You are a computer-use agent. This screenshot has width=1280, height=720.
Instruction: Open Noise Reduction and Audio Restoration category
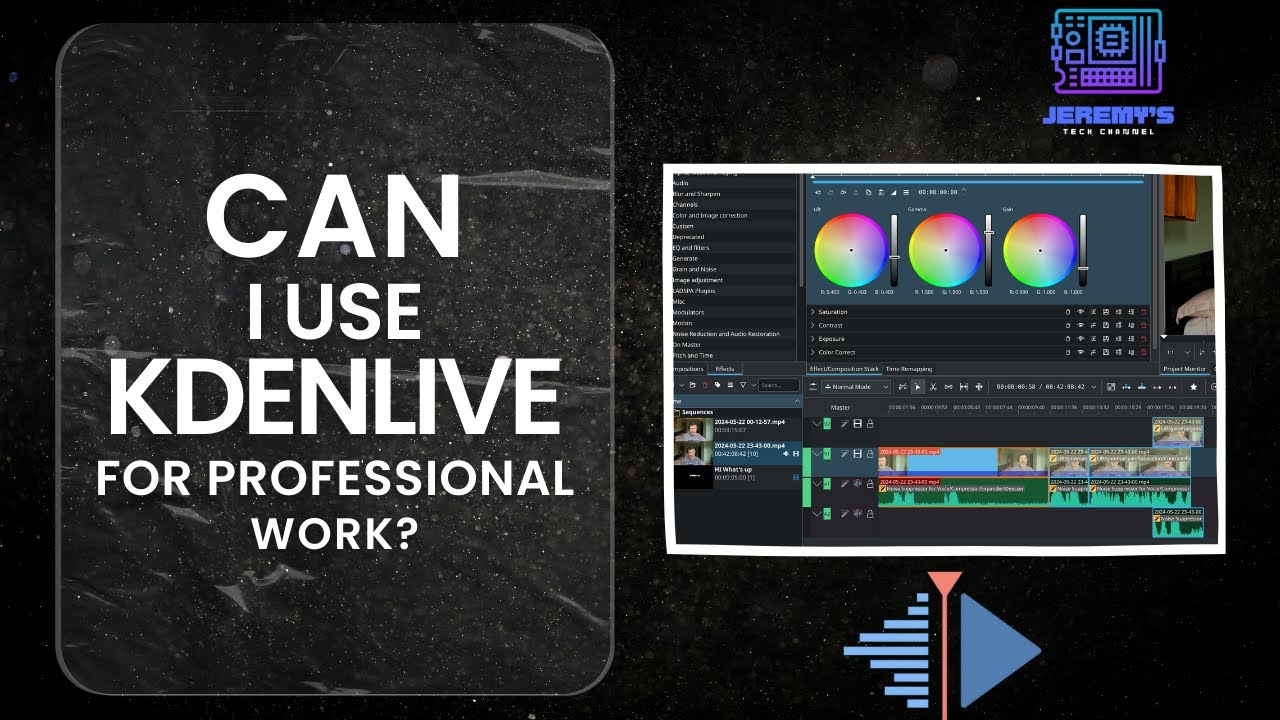725,334
